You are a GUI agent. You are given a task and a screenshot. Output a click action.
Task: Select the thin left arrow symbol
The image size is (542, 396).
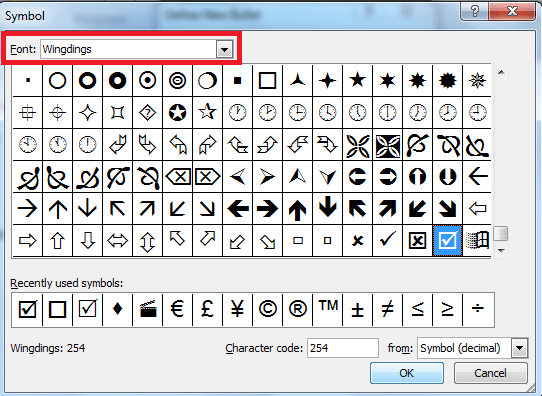click(x=477, y=177)
